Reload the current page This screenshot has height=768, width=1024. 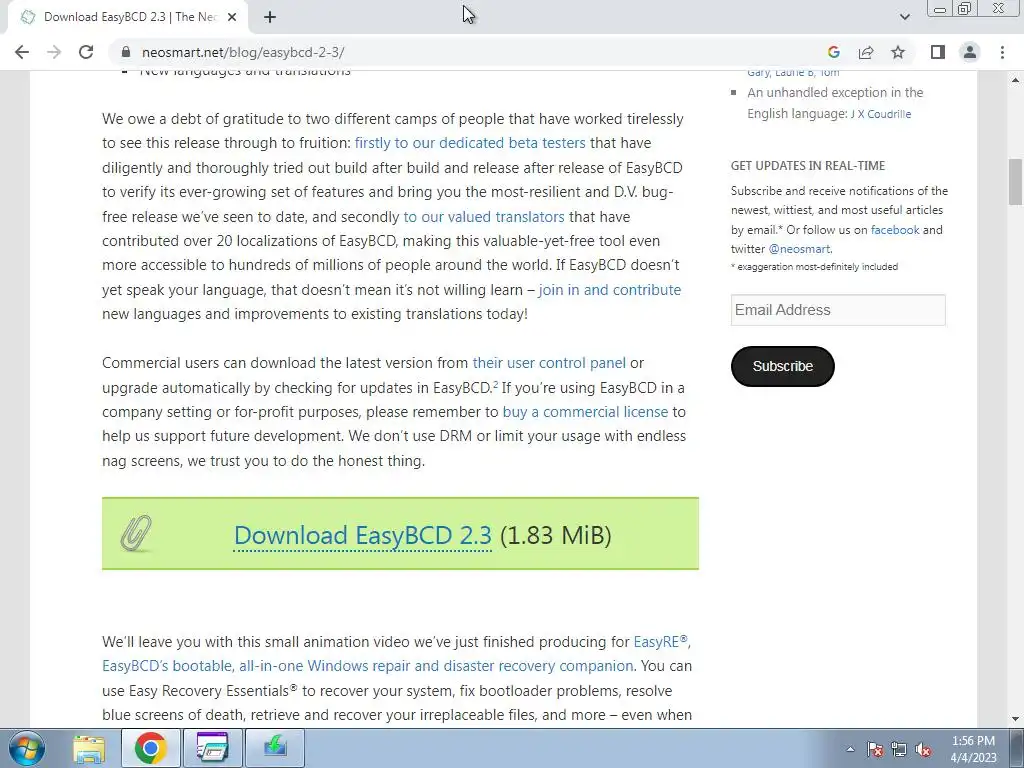pyautogui.click(x=86, y=52)
